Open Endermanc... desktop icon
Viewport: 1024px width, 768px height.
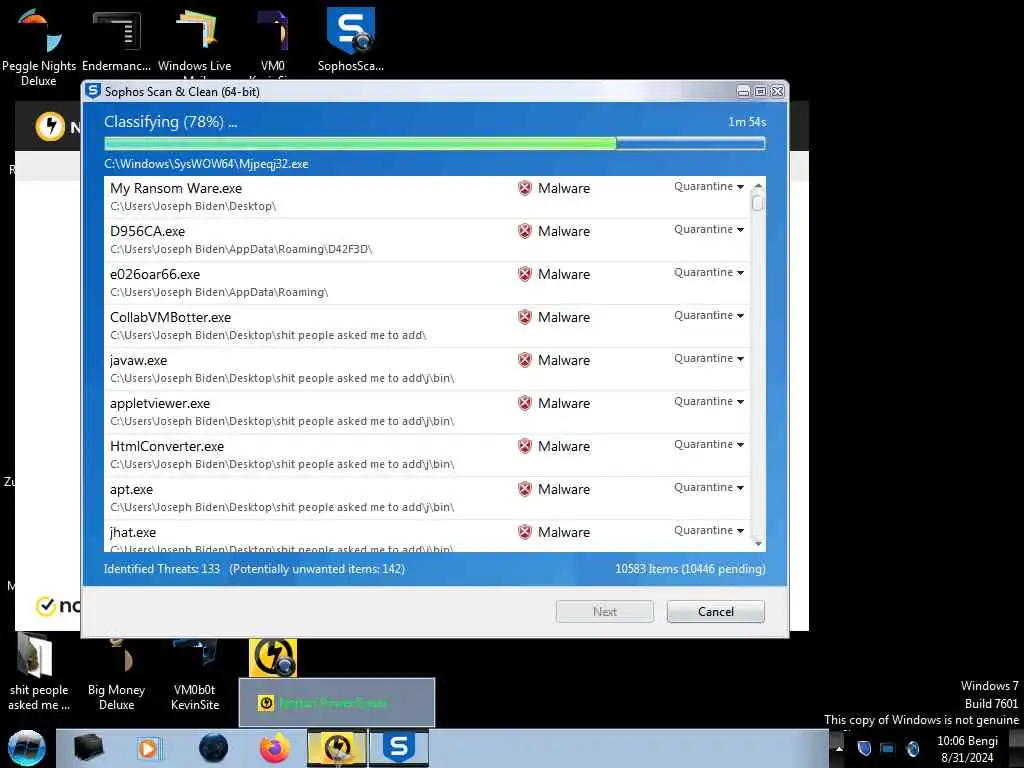coord(116,40)
